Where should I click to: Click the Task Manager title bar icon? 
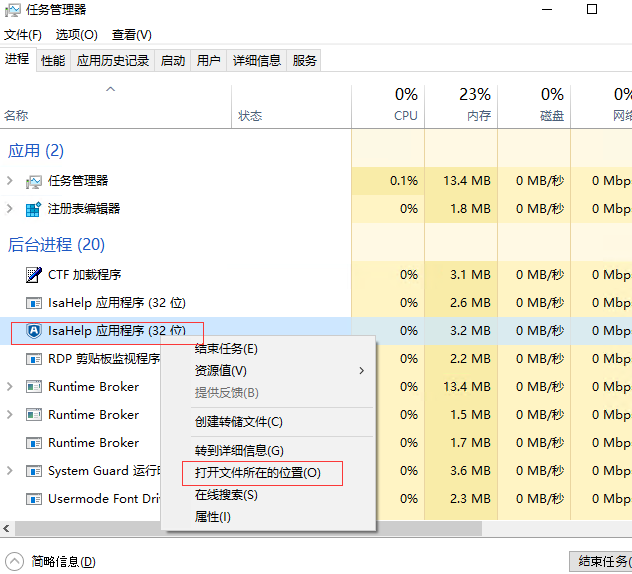(x=12, y=10)
